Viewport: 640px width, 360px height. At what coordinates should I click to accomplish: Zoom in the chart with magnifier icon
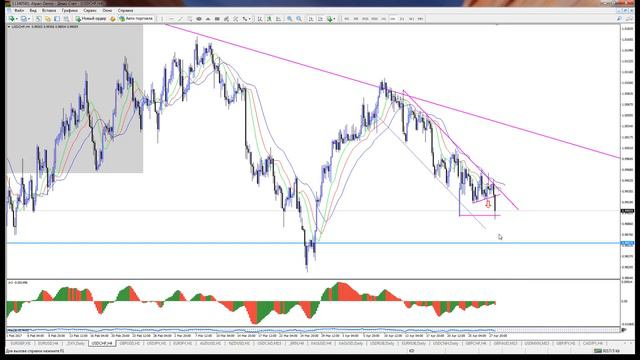[x=289, y=18]
